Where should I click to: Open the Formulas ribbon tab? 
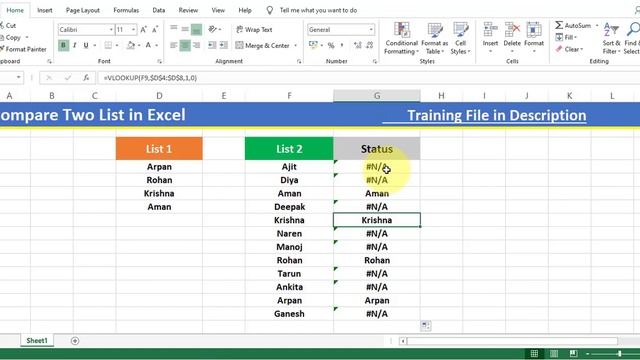tap(126, 10)
